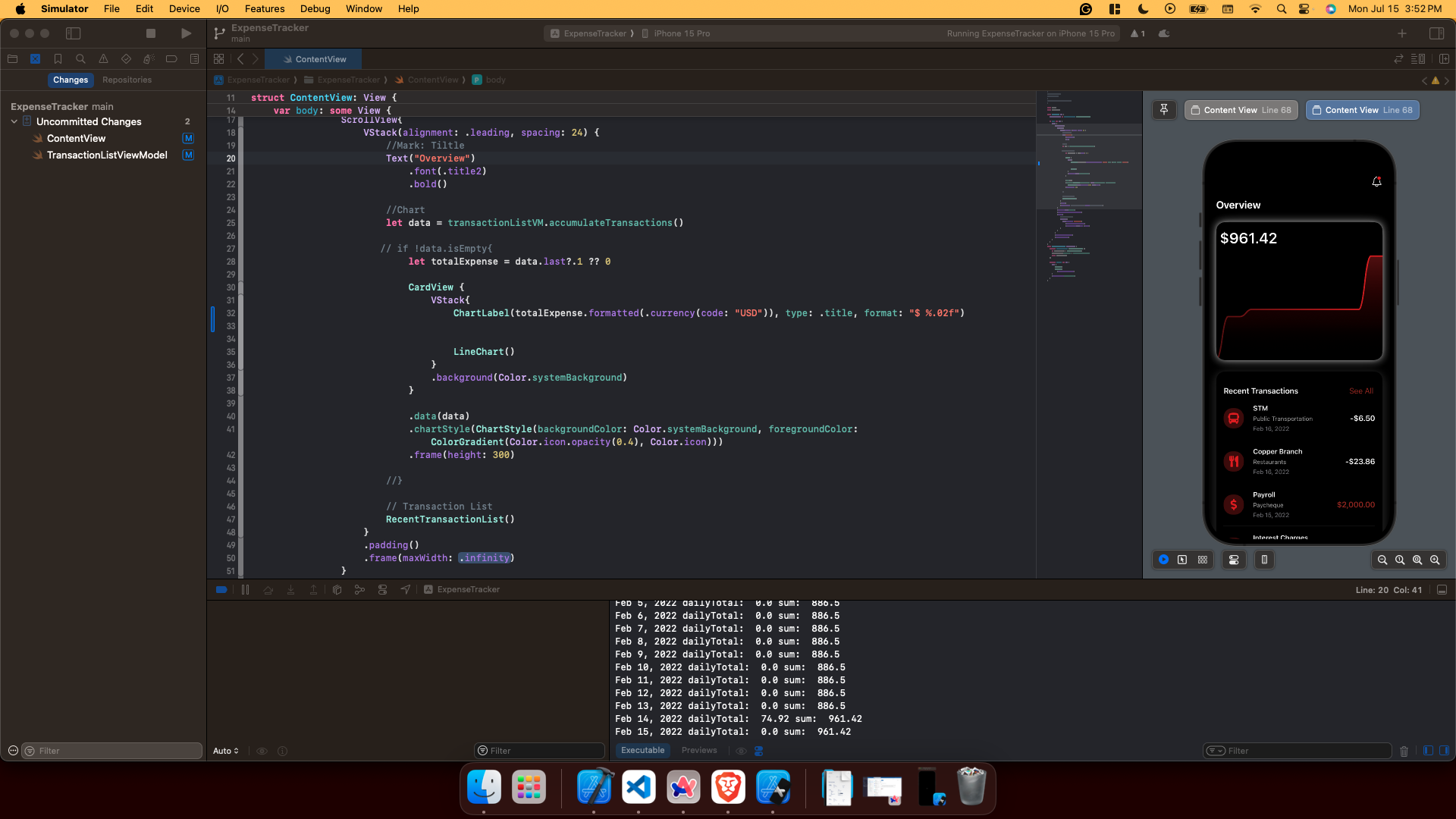Screen dimensions: 1456x819
Task: Stop the running ExpenseTracker scheme
Action: click(151, 33)
